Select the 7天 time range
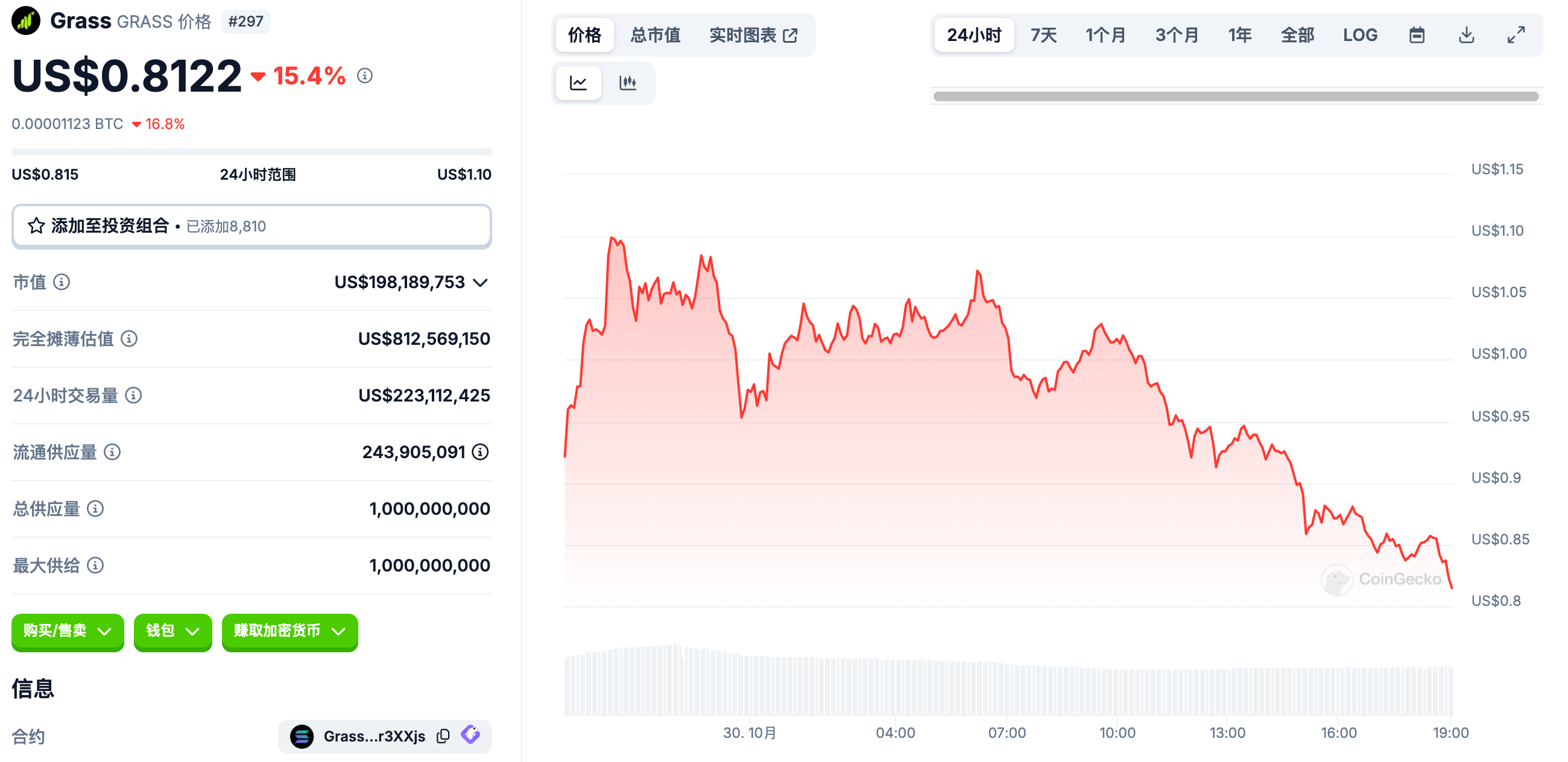Screen dimensions: 1568x762 [x=1043, y=35]
